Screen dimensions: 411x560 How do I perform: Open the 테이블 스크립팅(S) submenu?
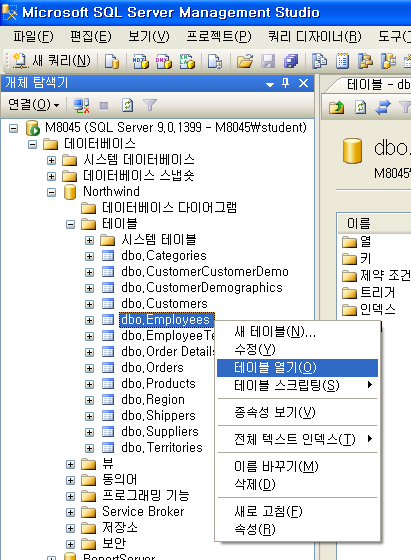(297, 385)
